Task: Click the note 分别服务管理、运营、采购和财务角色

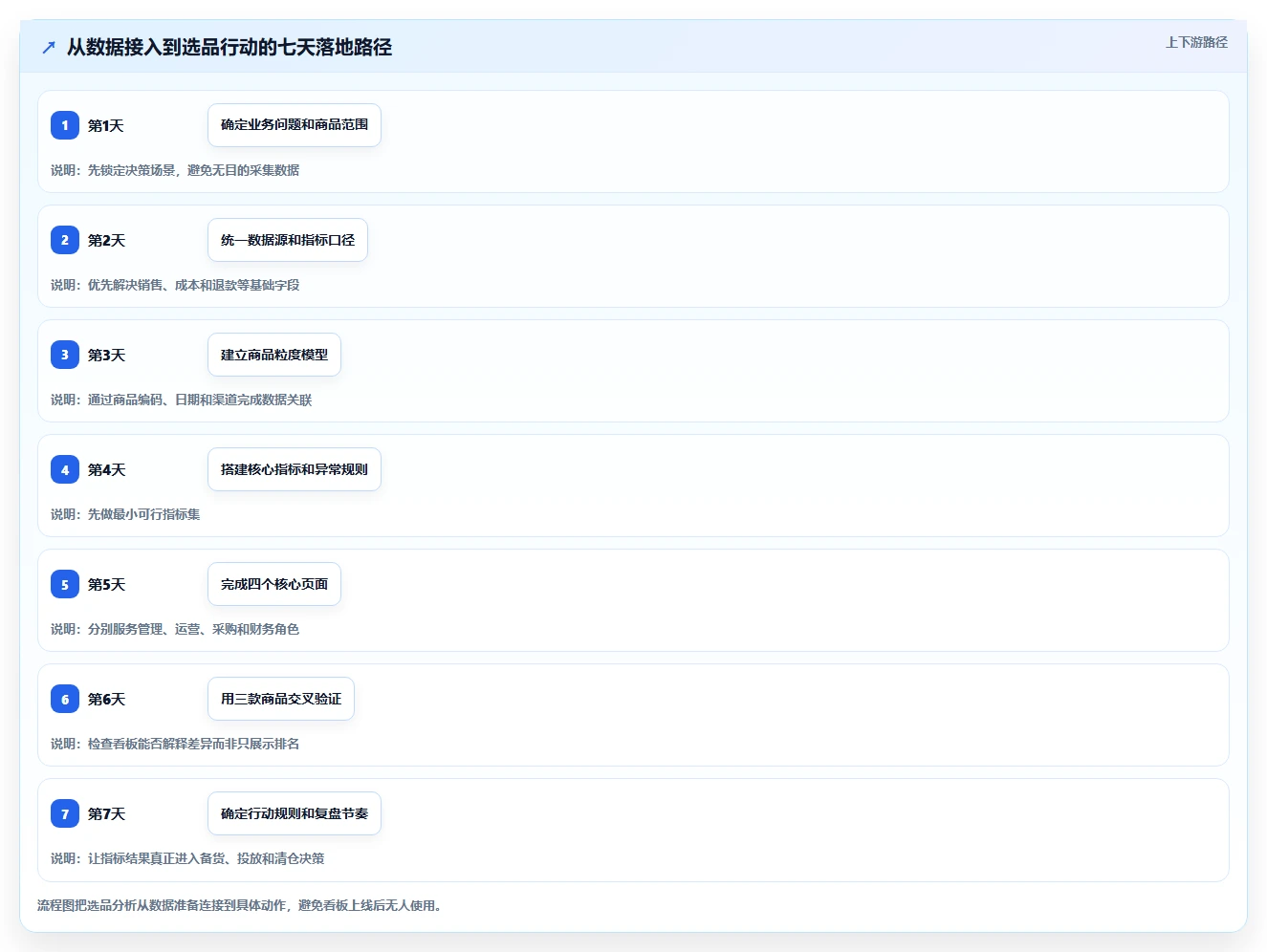Action: (x=193, y=629)
